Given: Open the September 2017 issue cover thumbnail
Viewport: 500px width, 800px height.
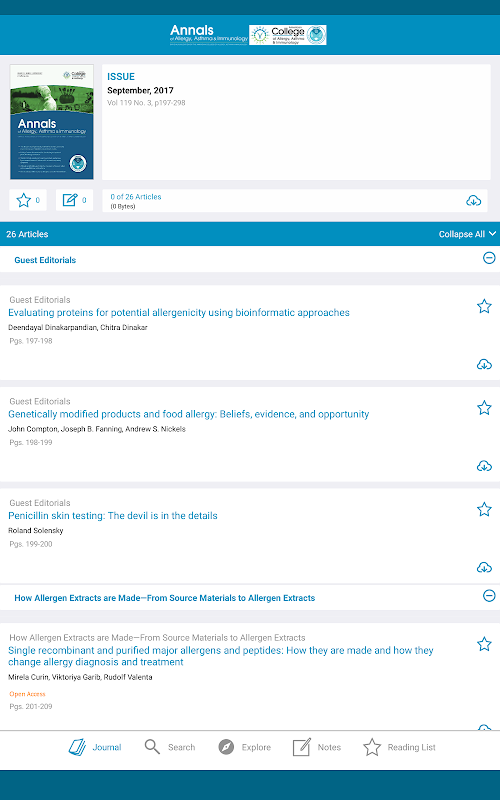Looking at the screenshot, I should tap(52, 122).
